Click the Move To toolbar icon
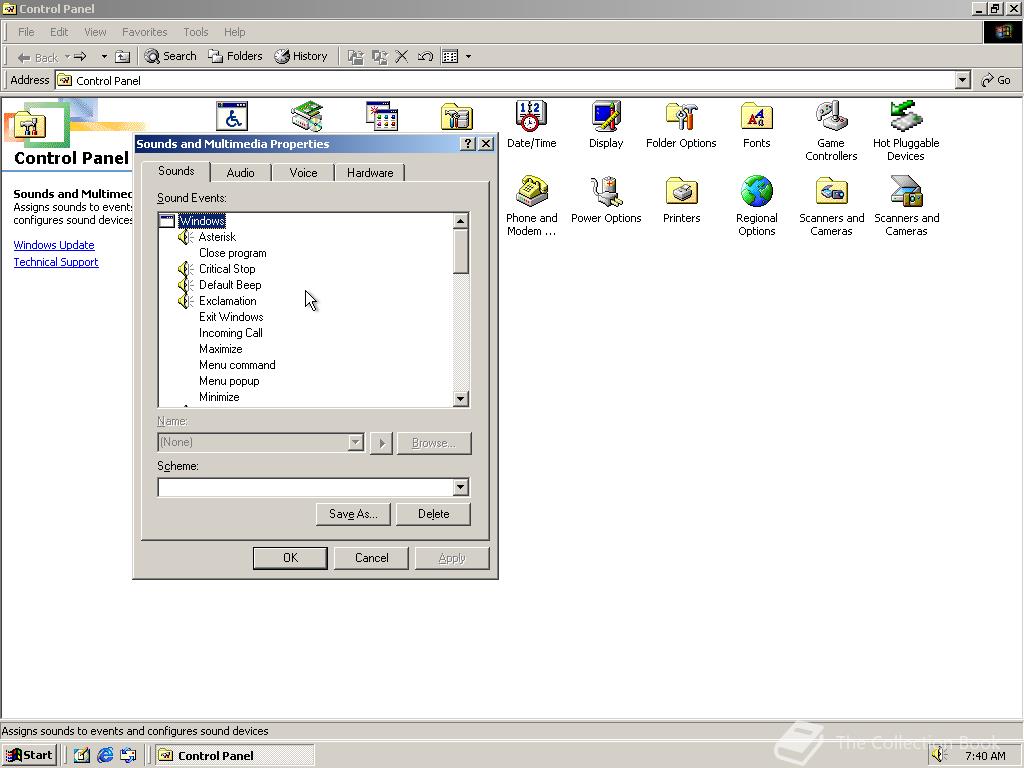The height and width of the screenshot is (768, 1024). pyautogui.click(x=355, y=57)
